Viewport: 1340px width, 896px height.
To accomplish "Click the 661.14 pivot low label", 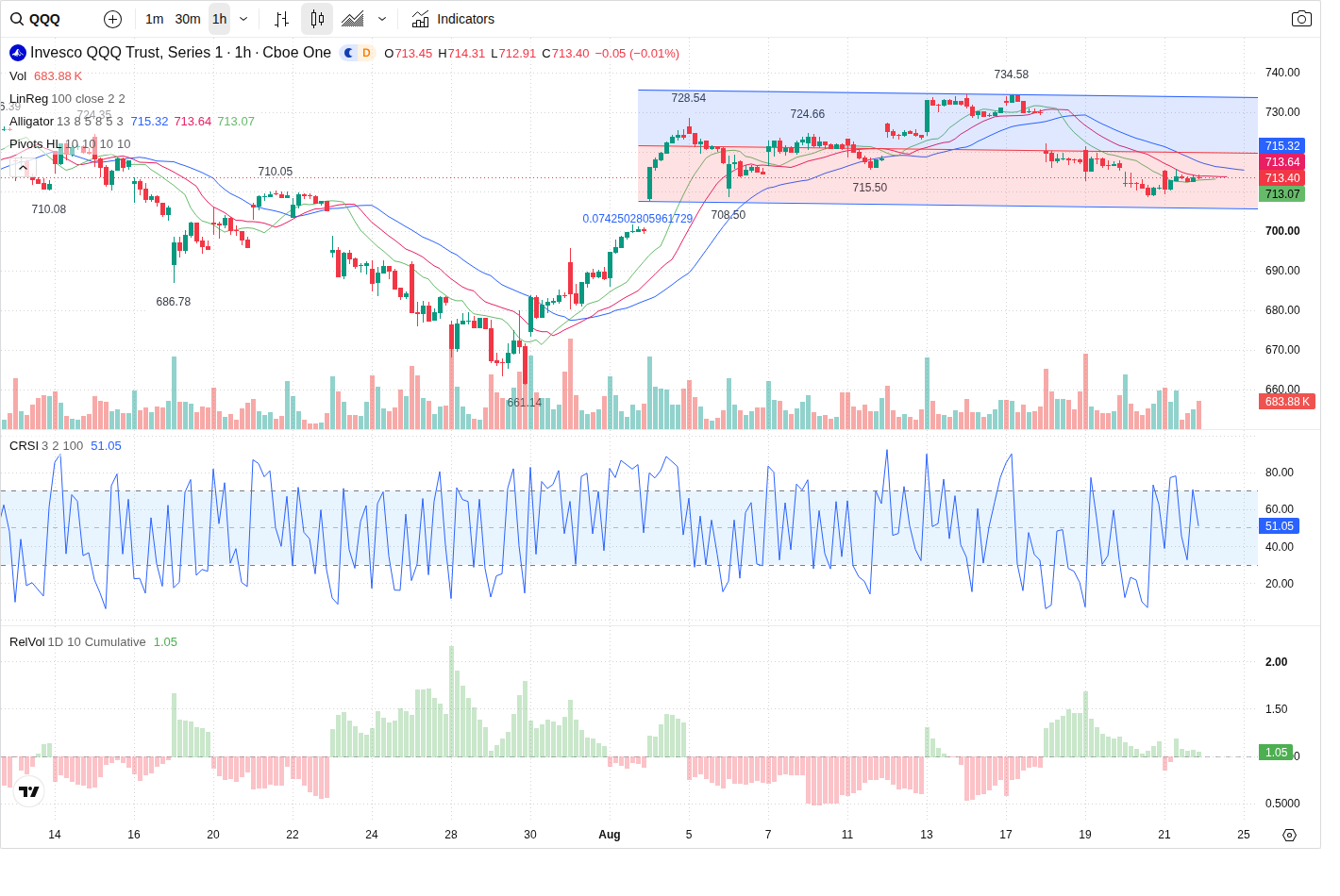I will click(525, 403).
